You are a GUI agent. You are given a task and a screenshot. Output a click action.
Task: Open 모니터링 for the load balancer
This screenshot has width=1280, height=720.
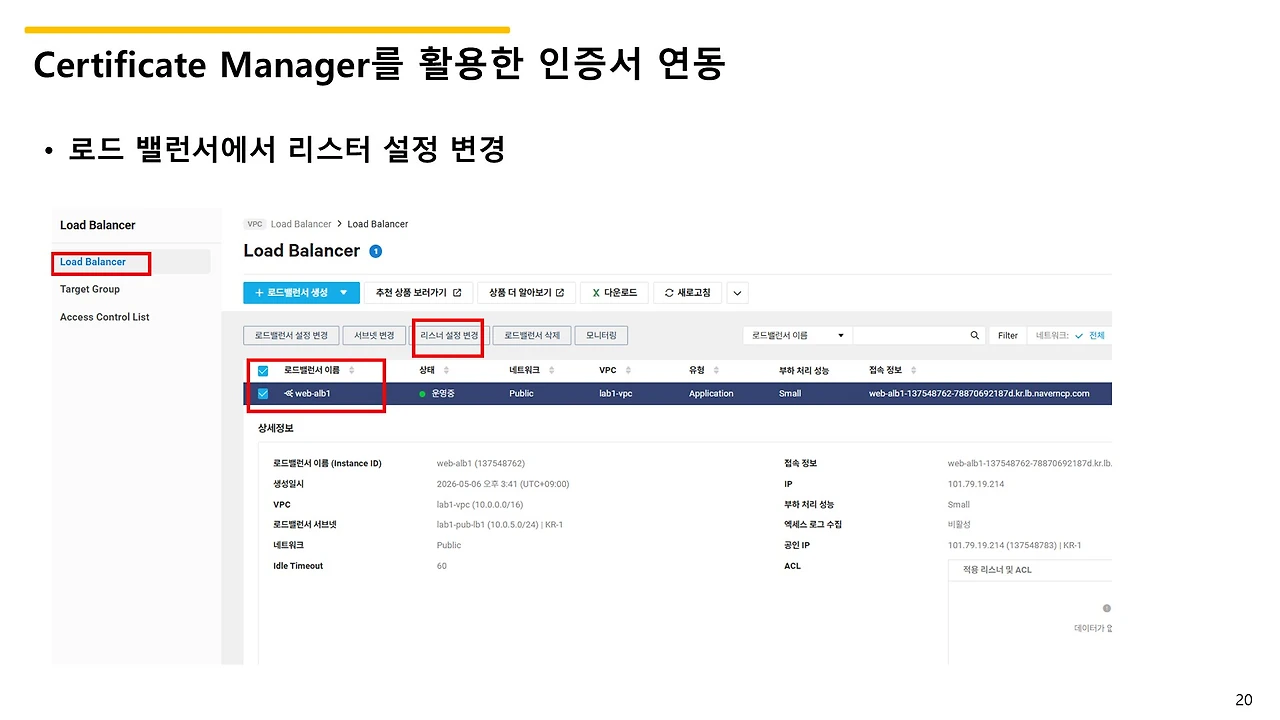point(601,336)
